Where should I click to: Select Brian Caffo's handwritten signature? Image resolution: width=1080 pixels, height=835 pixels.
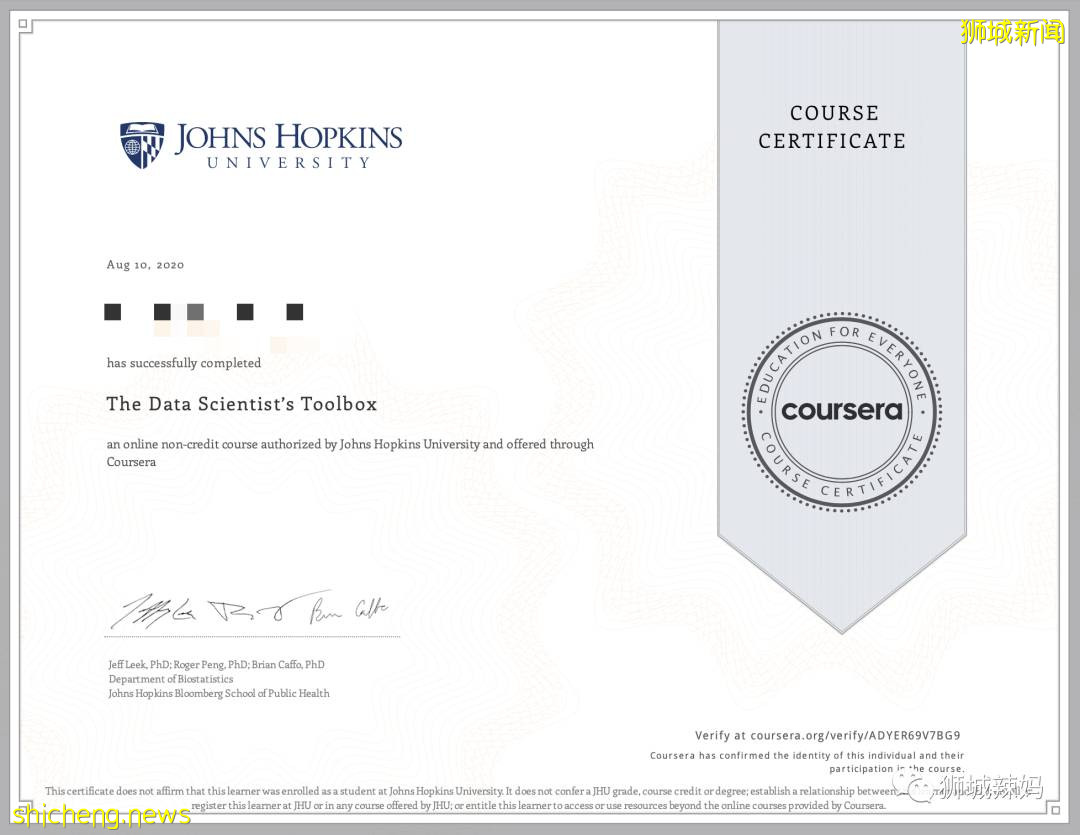(346, 607)
